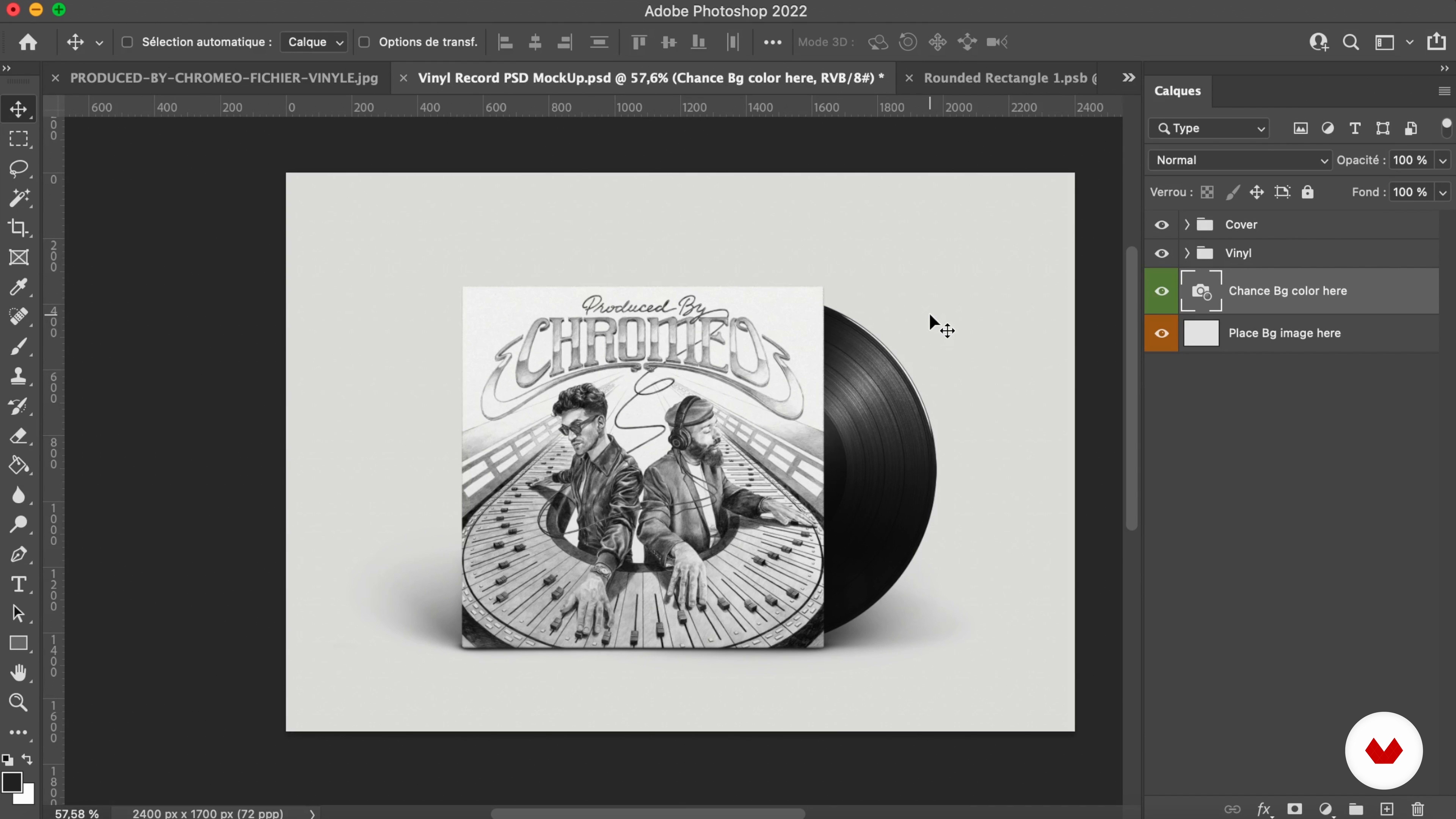Select the History Brush tool

[18, 406]
